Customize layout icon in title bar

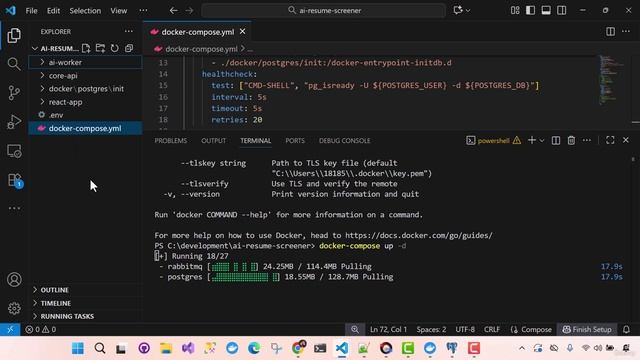click(x=515, y=10)
